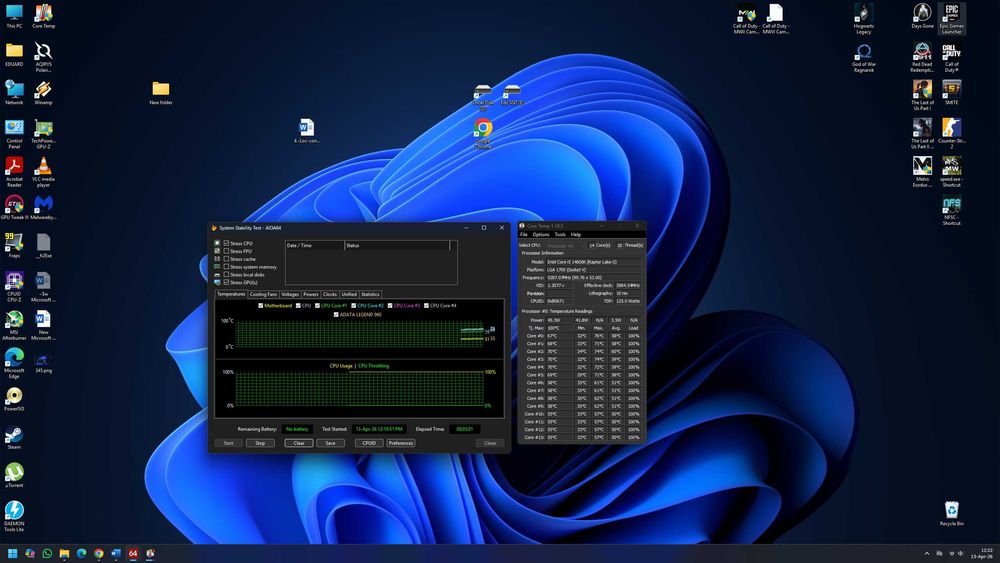The height and width of the screenshot is (563, 1000).
Task: Open the This PC desktop icon
Action: pos(14,17)
